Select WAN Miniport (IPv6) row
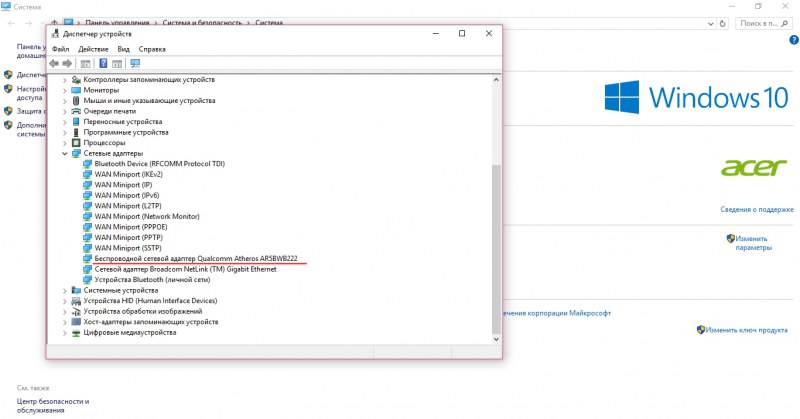 [x=127, y=195]
